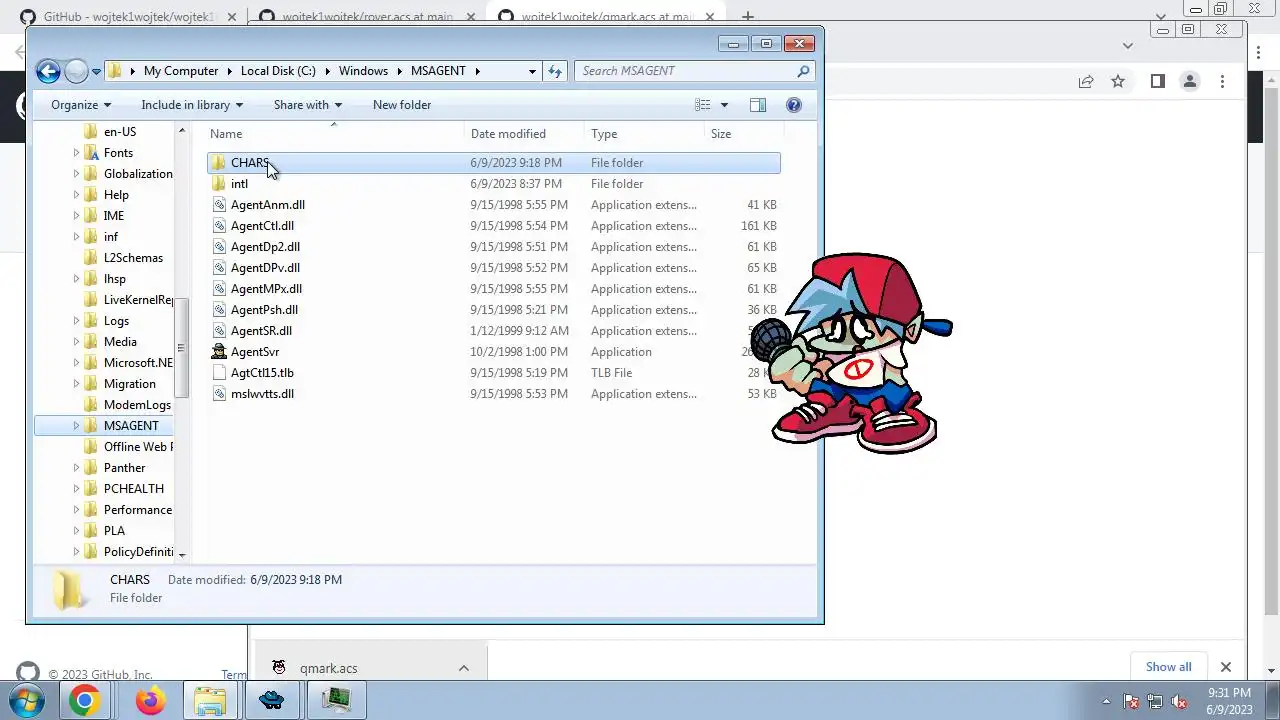The height and width of the screenshot is (720, 1280).
Task: Open Include in library dropdown
Action: [x=192, y=105]
